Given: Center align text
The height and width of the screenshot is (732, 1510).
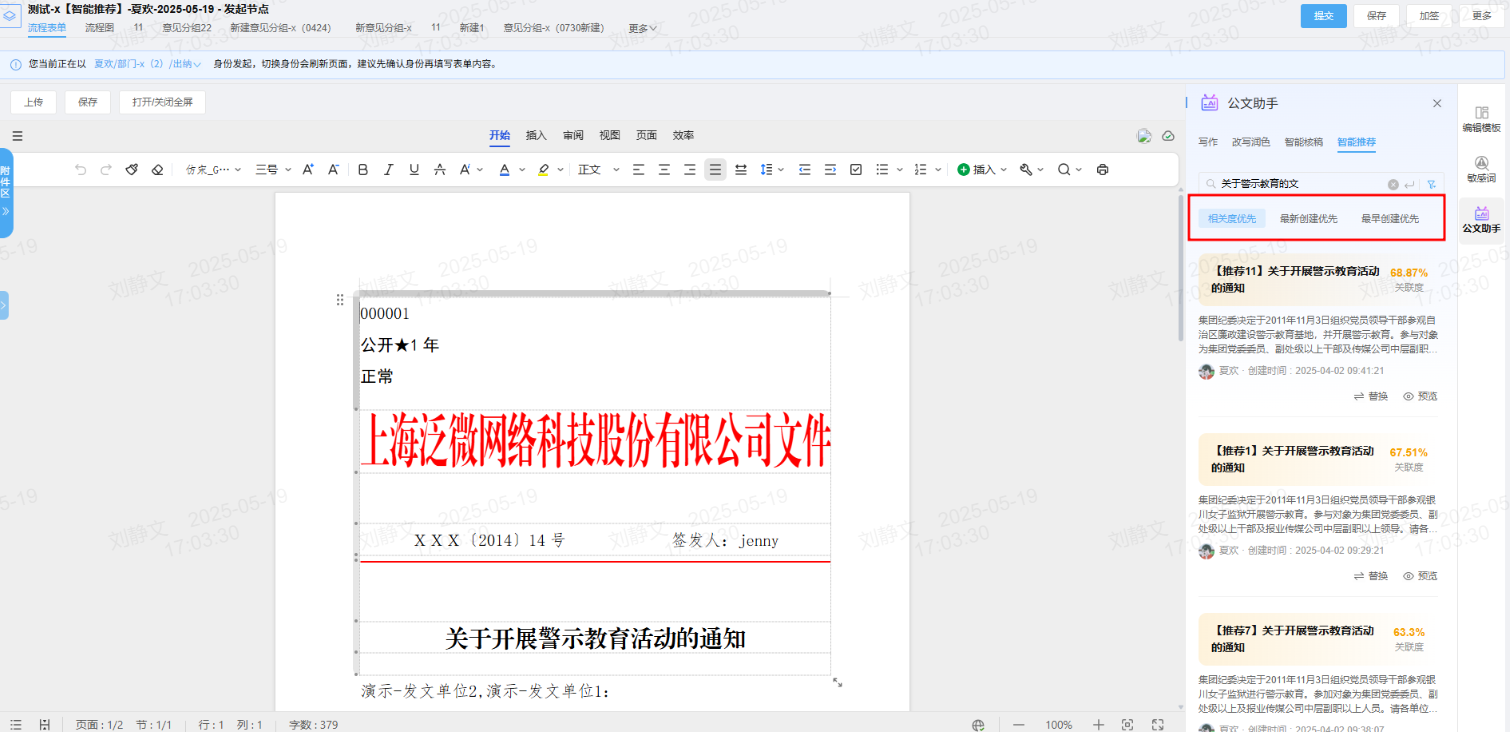Looking at the screenshot, I should [x=664, y=170].
